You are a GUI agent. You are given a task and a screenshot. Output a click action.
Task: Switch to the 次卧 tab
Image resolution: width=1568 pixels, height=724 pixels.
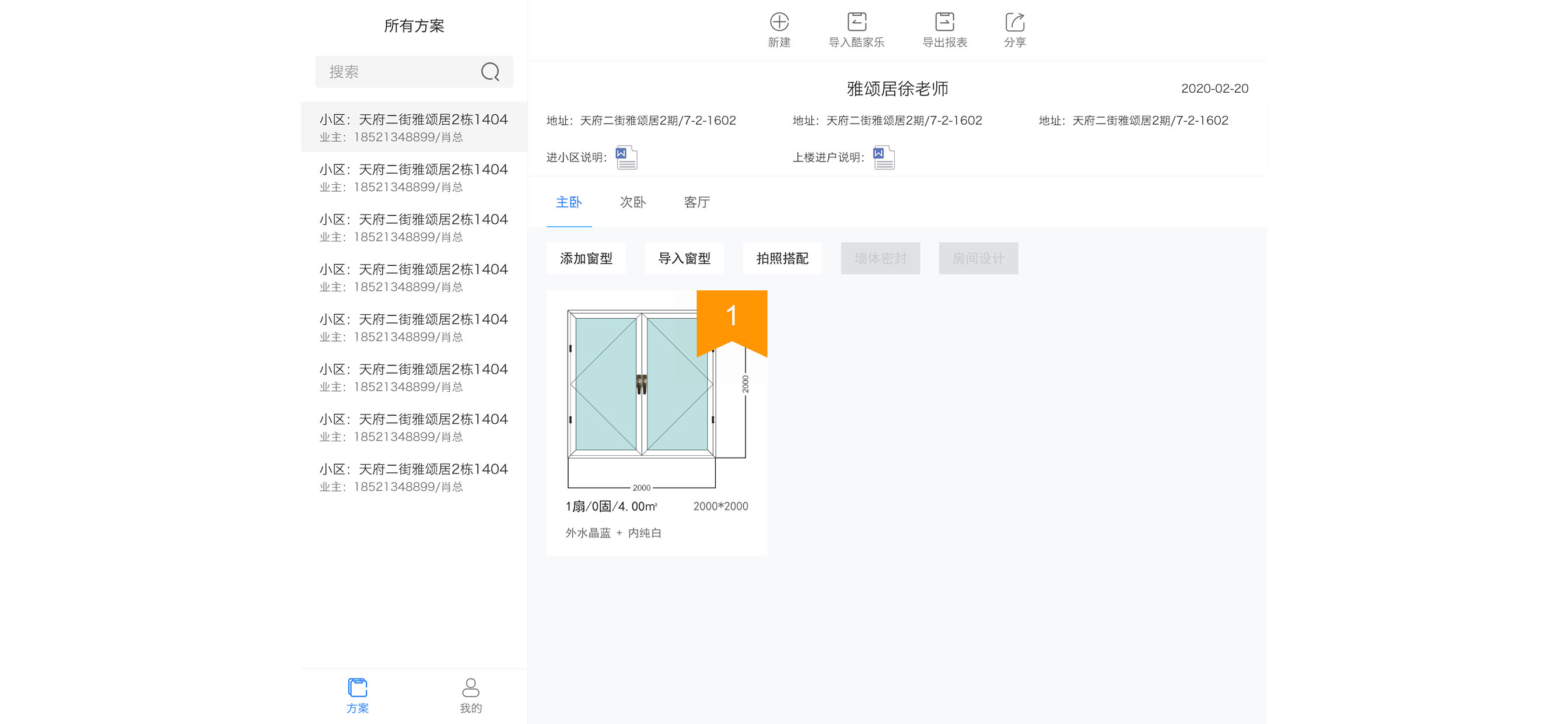click(632, 202)
